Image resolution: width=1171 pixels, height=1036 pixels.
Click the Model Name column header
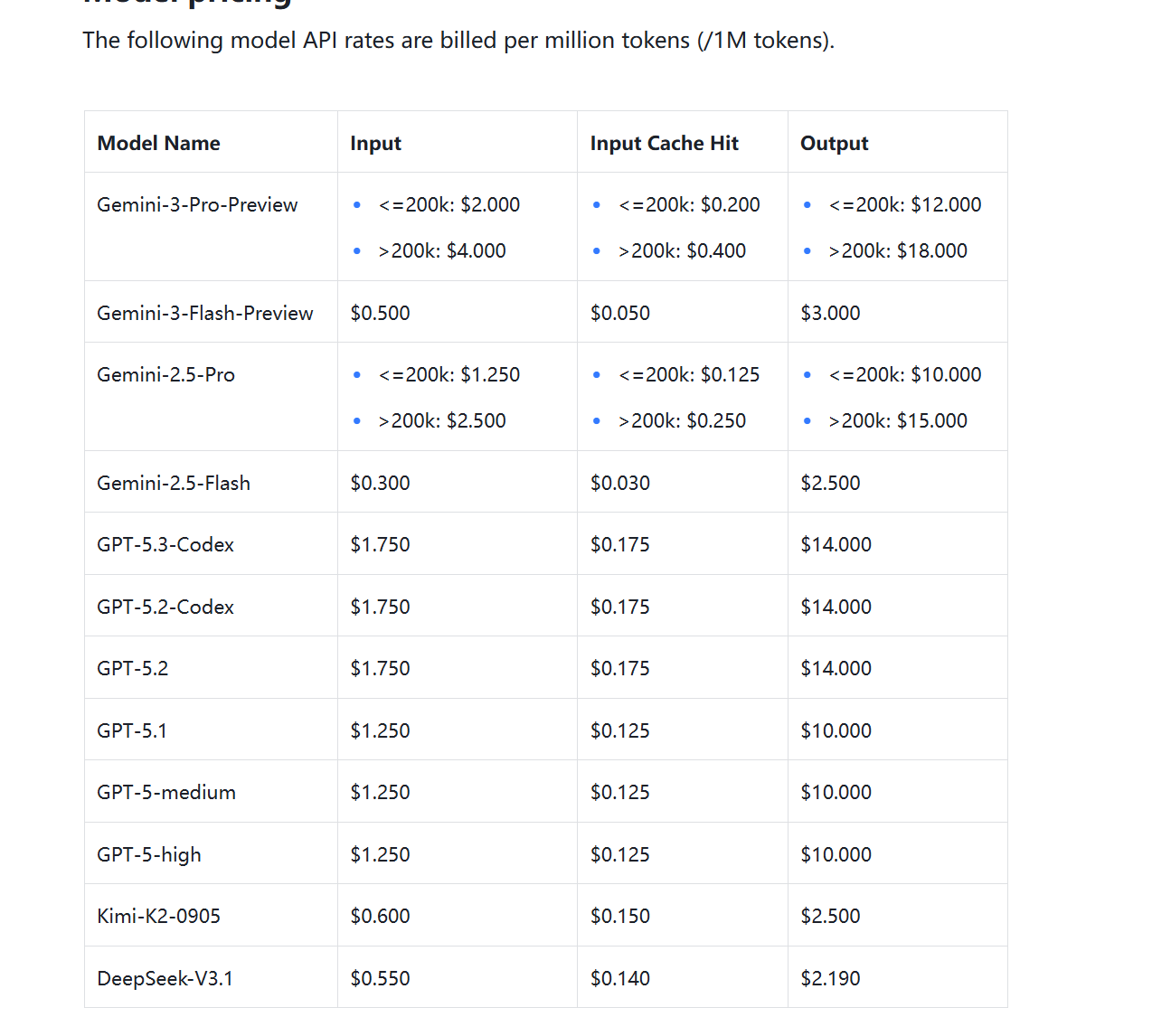pos(158,143)
